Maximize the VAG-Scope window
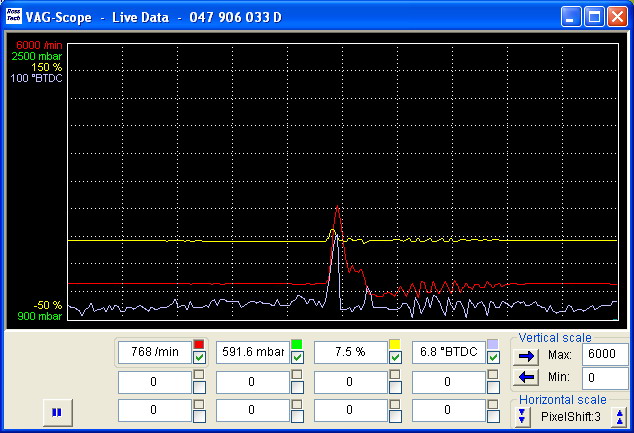The image size is (634, 433). pyautogui.click(x=594, y=17)
